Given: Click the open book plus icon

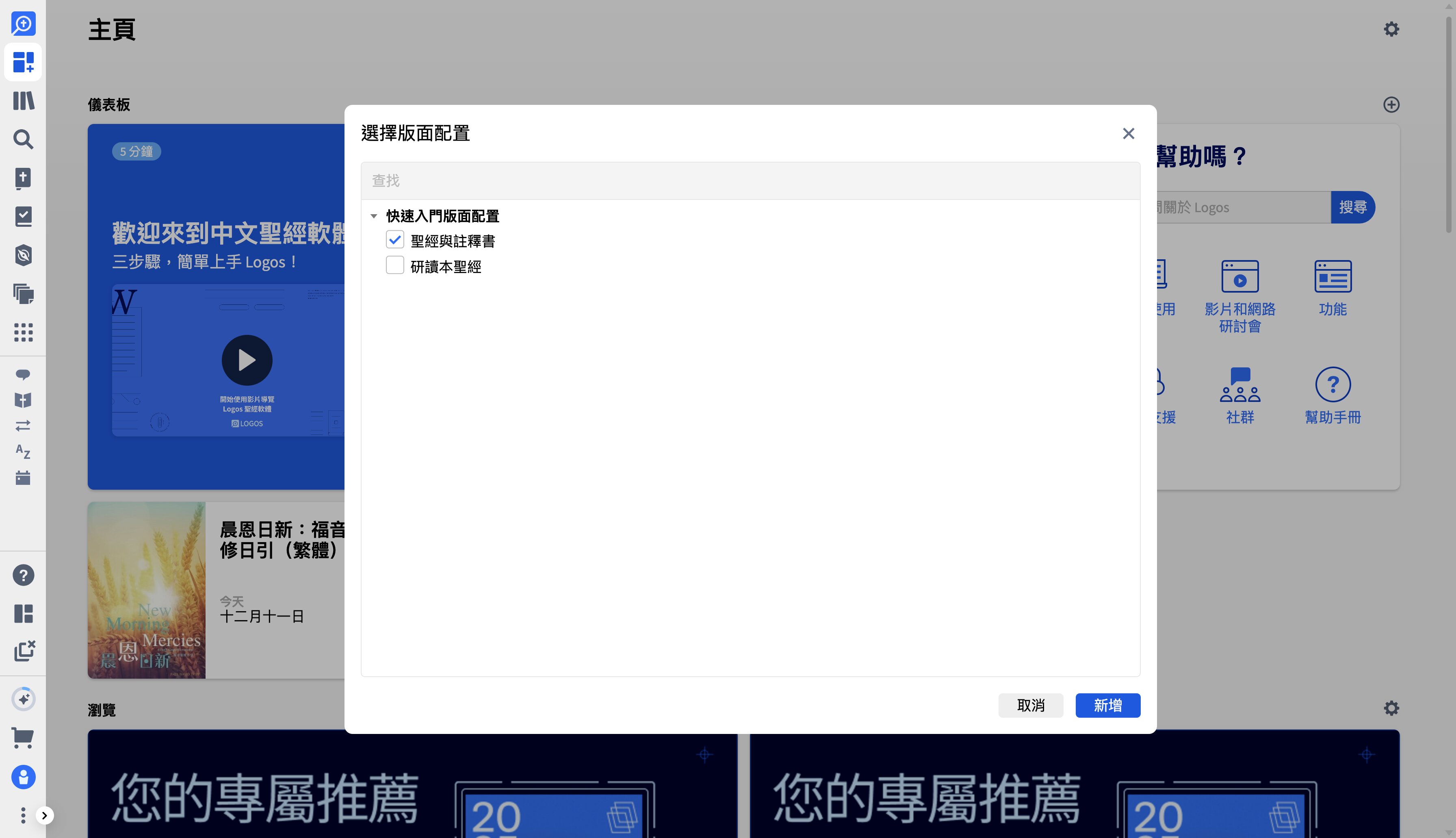Looking at the screenshot, I should 23,401.
